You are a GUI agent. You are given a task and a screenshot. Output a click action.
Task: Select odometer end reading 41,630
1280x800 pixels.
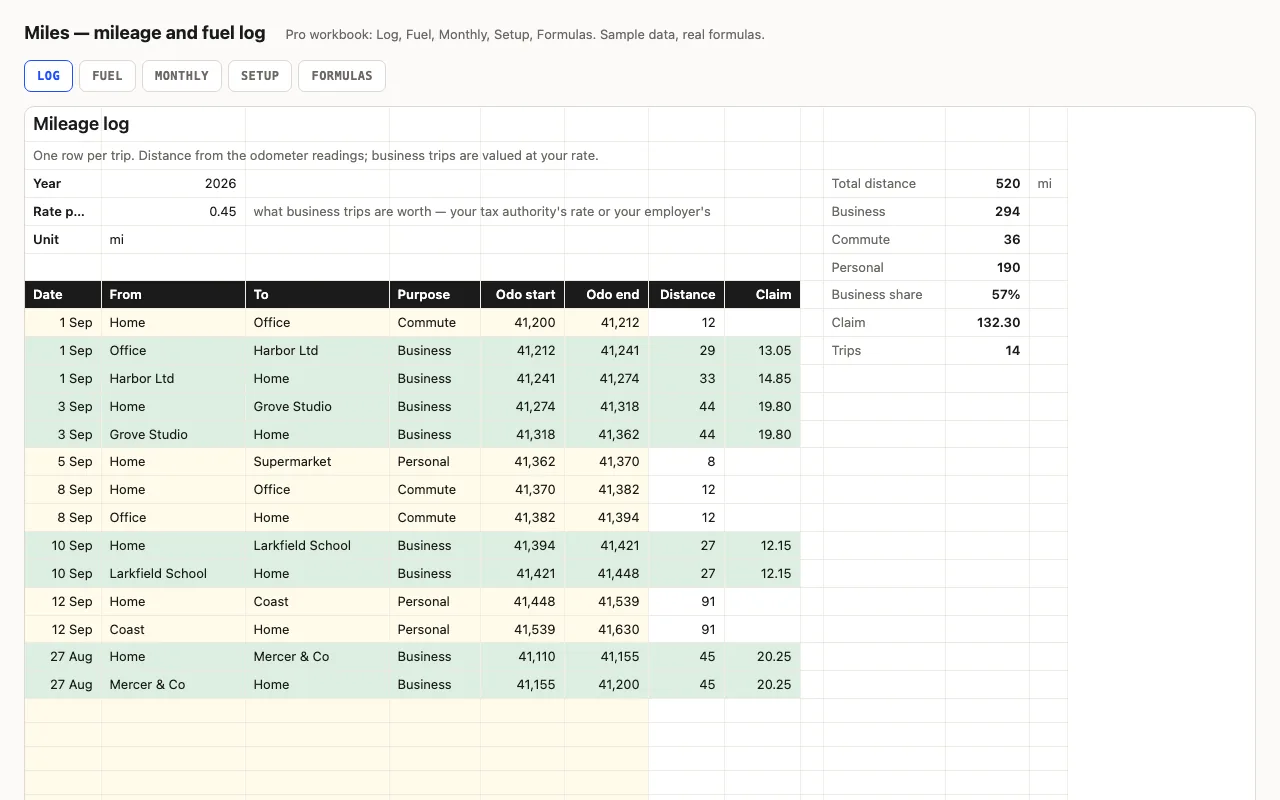(607, 630)
